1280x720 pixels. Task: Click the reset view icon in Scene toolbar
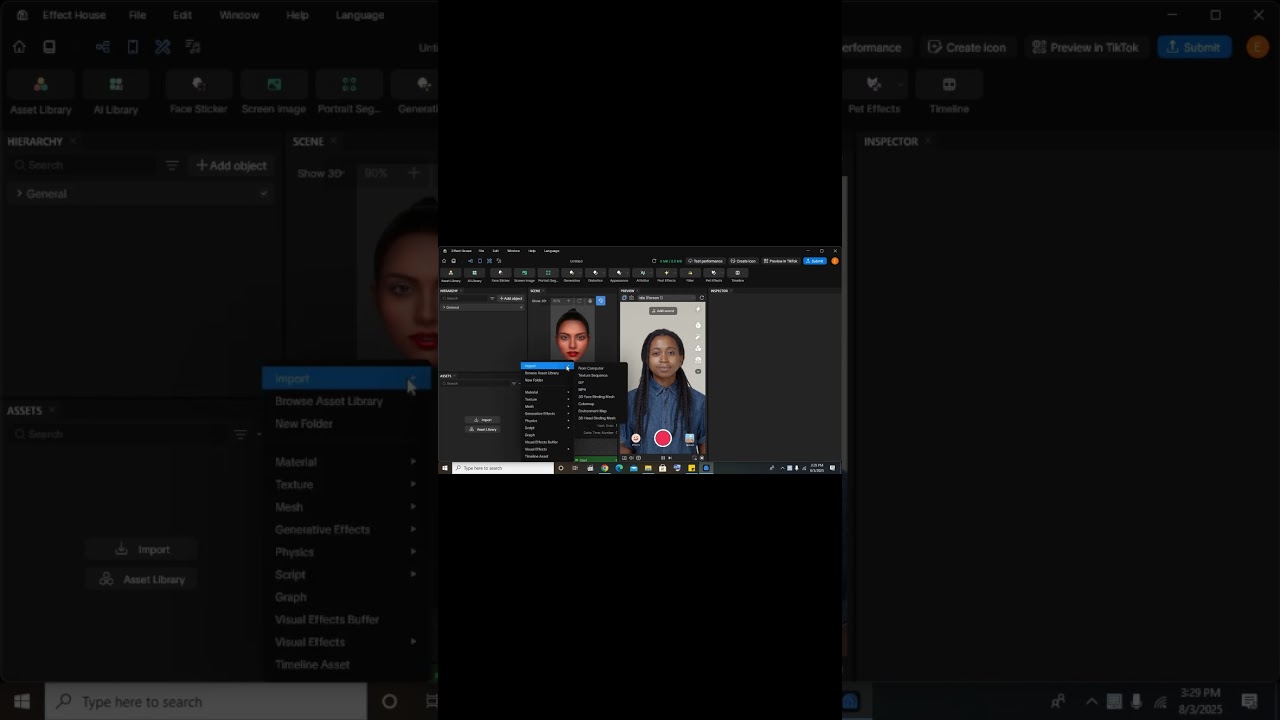click(579, 301)
